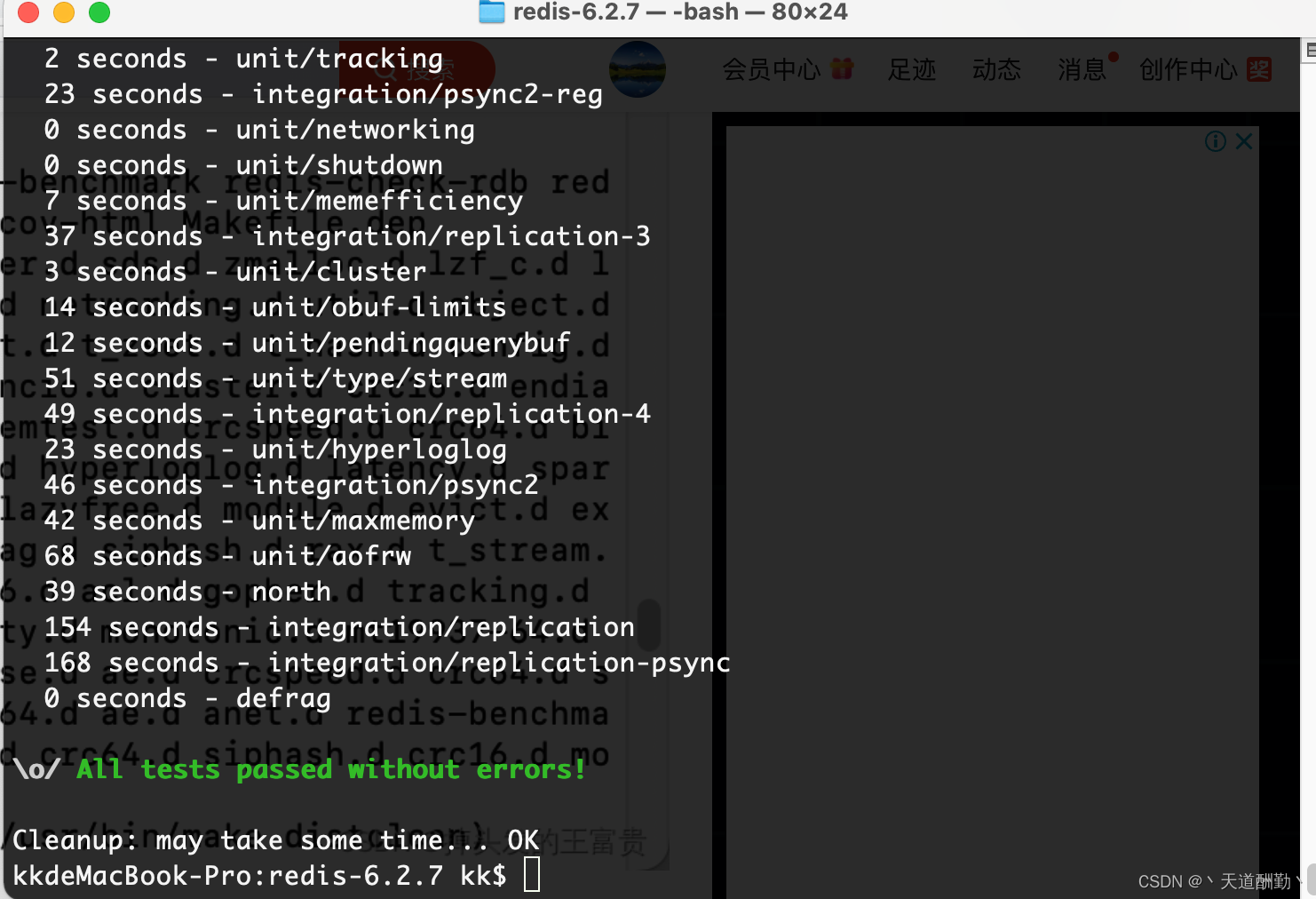Click the webpage scrollbar thumb
1316x899 pixels.
[x=649, y=626]
